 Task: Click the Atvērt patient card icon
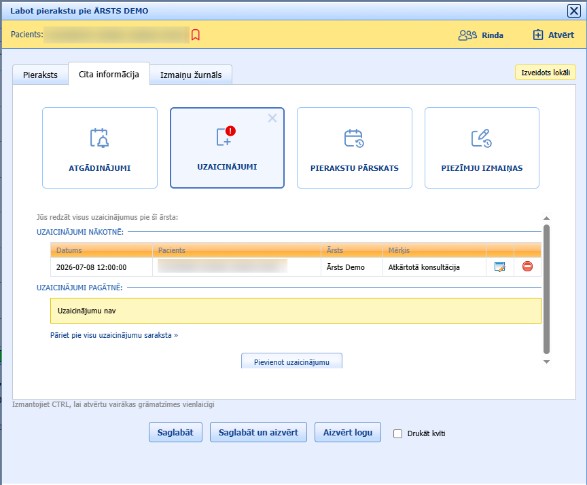coord(538,35)
